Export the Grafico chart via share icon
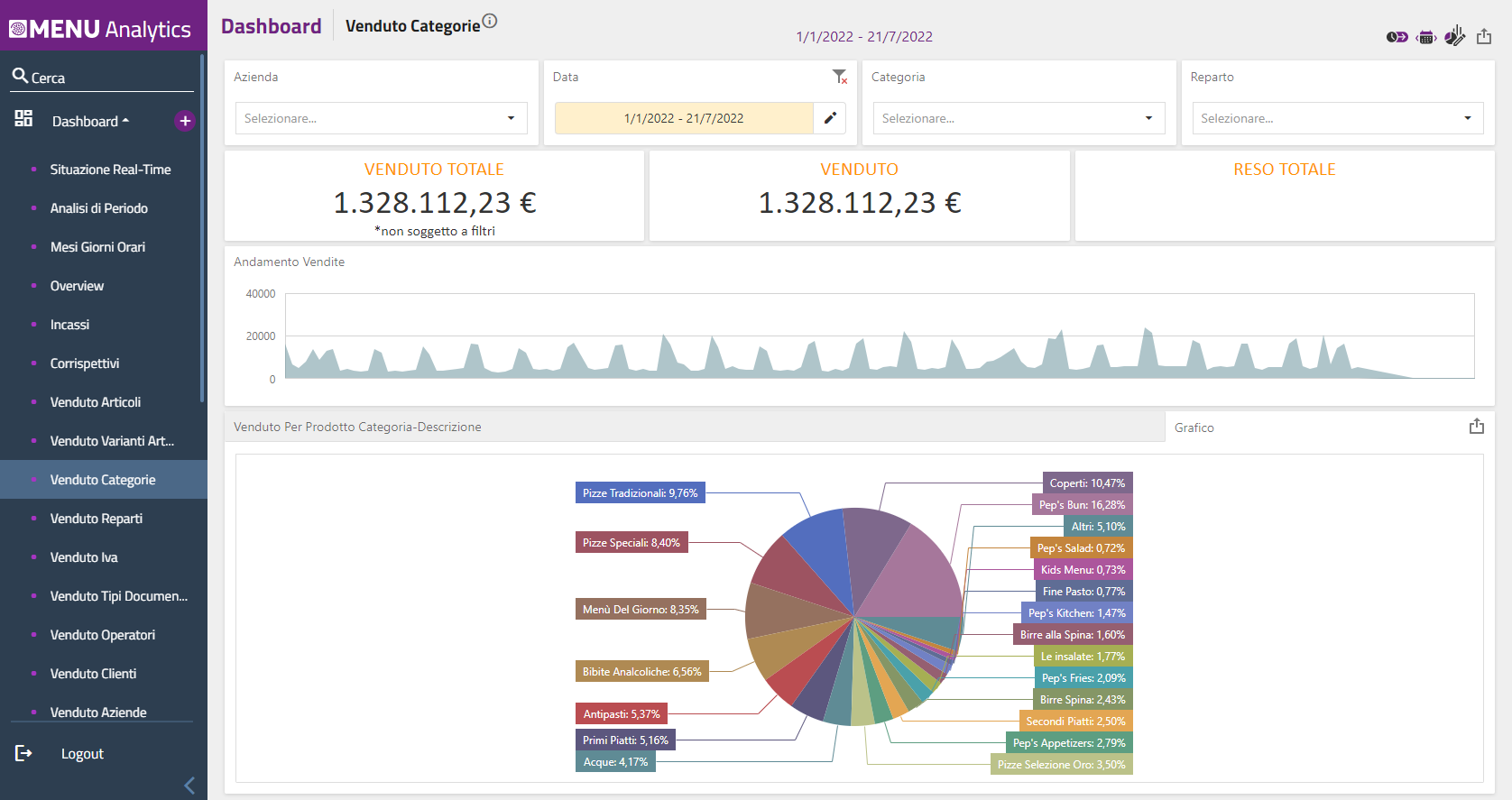Screen dimensions: 1512x800 (1477, 426)
